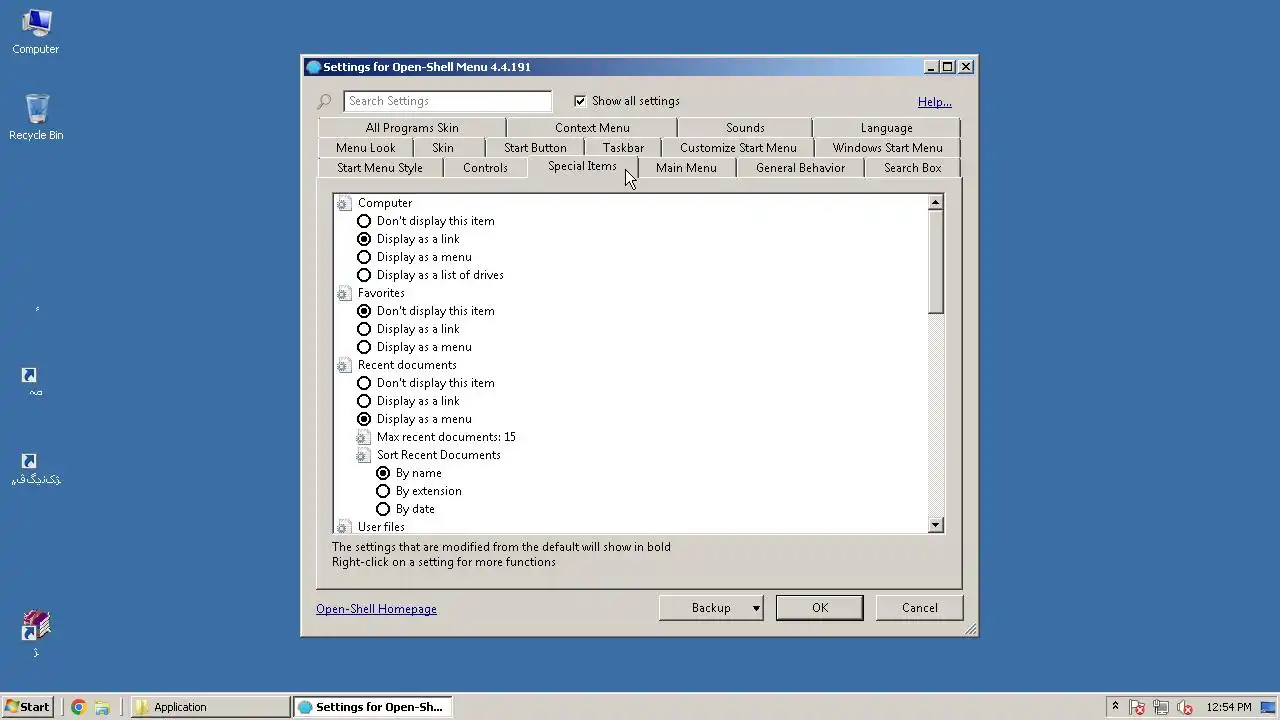Open the taskbar clock showing 12:54 PM
The height and width of the screenshot is (720, 1280).
(1228, 707)
